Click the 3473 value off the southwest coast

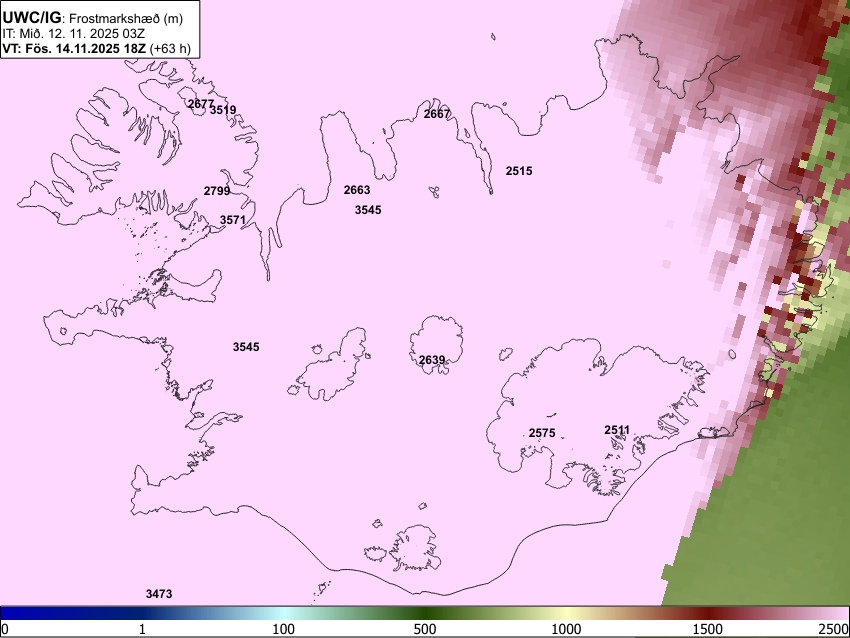pos(159,594)
